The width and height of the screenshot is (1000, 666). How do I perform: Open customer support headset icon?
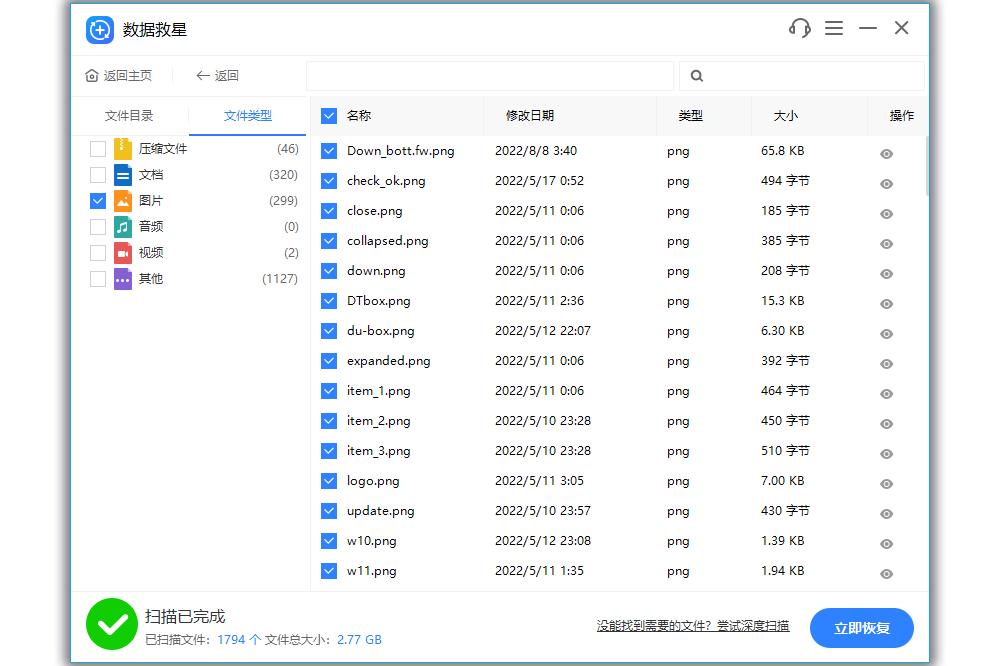tap(800, 28)
